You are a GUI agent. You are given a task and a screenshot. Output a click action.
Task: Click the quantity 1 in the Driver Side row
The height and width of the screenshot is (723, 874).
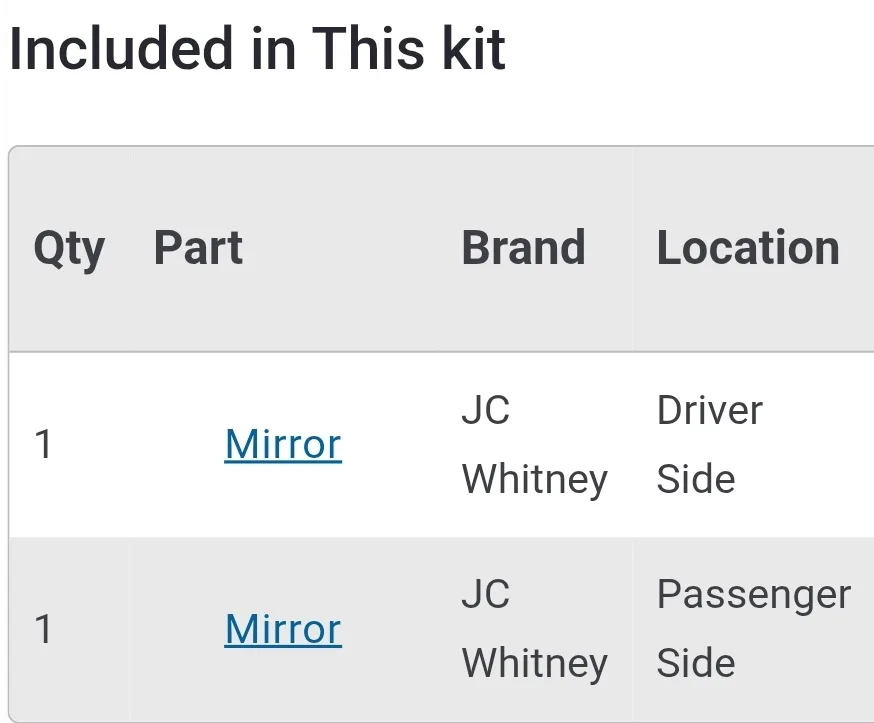[44, 444]
